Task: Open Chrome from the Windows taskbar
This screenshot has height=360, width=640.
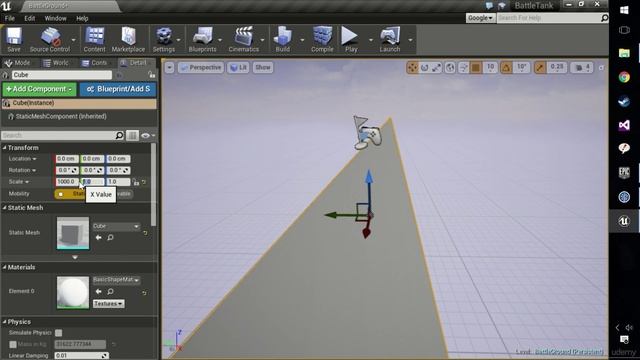Action: coord(624,77)
